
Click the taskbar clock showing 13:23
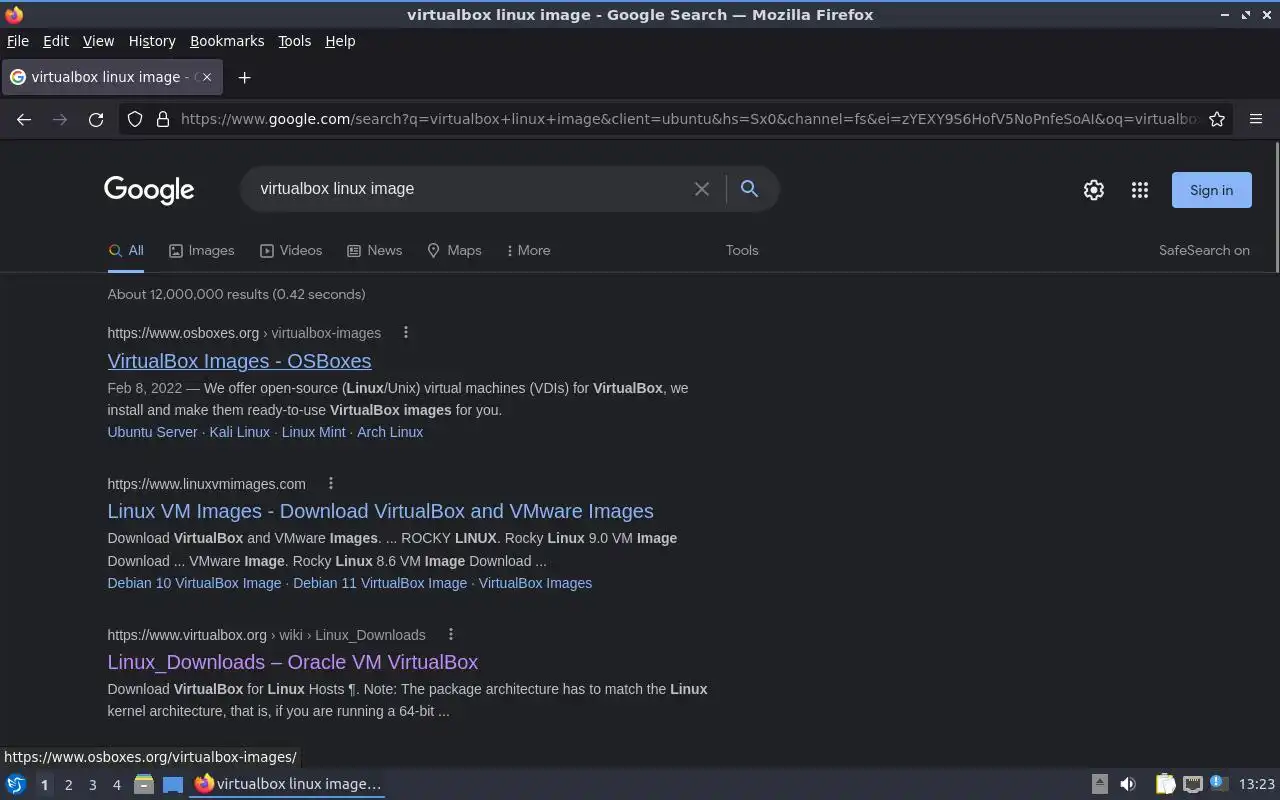[1256, 784]
